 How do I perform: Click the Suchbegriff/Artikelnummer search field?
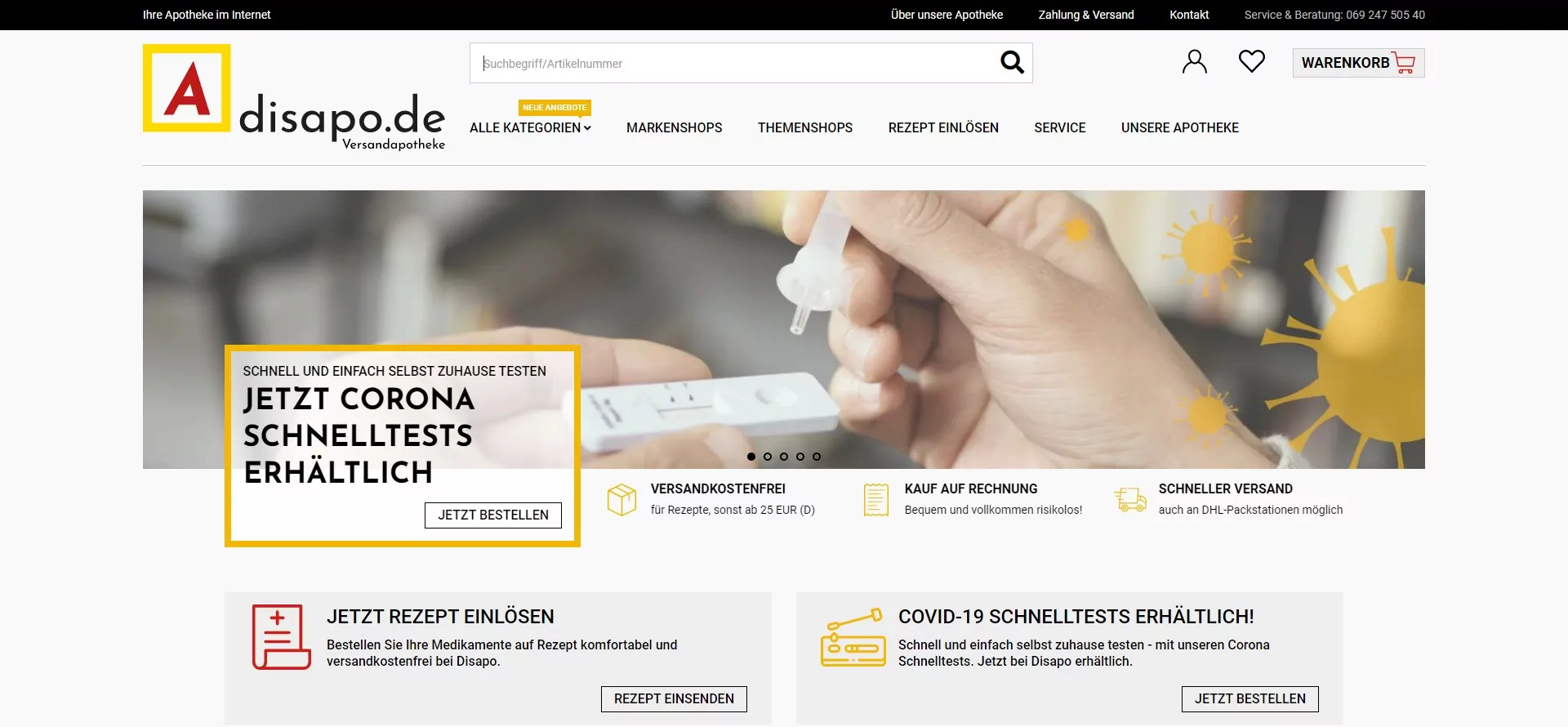point(735,63)
